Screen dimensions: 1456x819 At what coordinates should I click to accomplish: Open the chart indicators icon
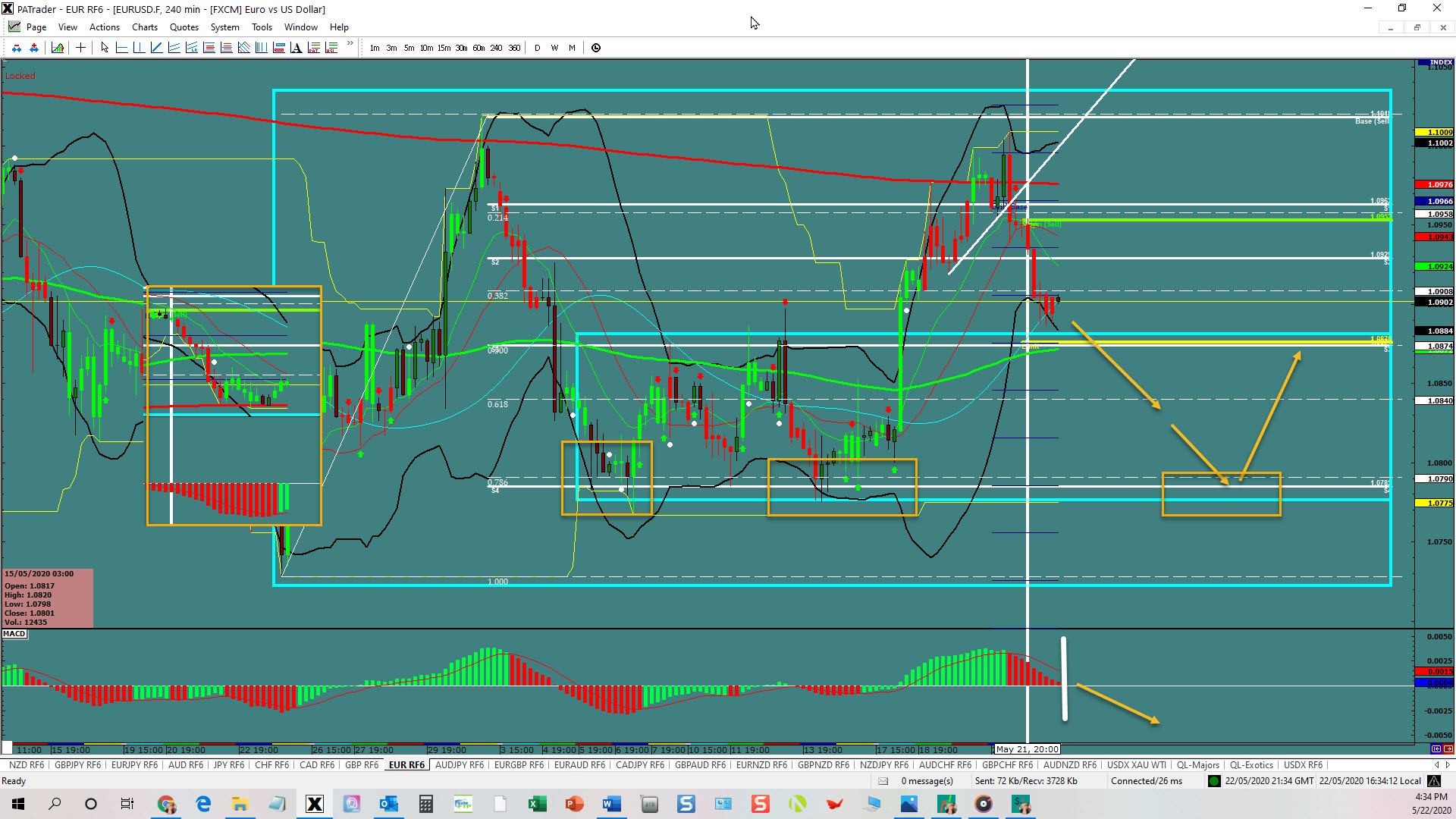pos(58,48)
